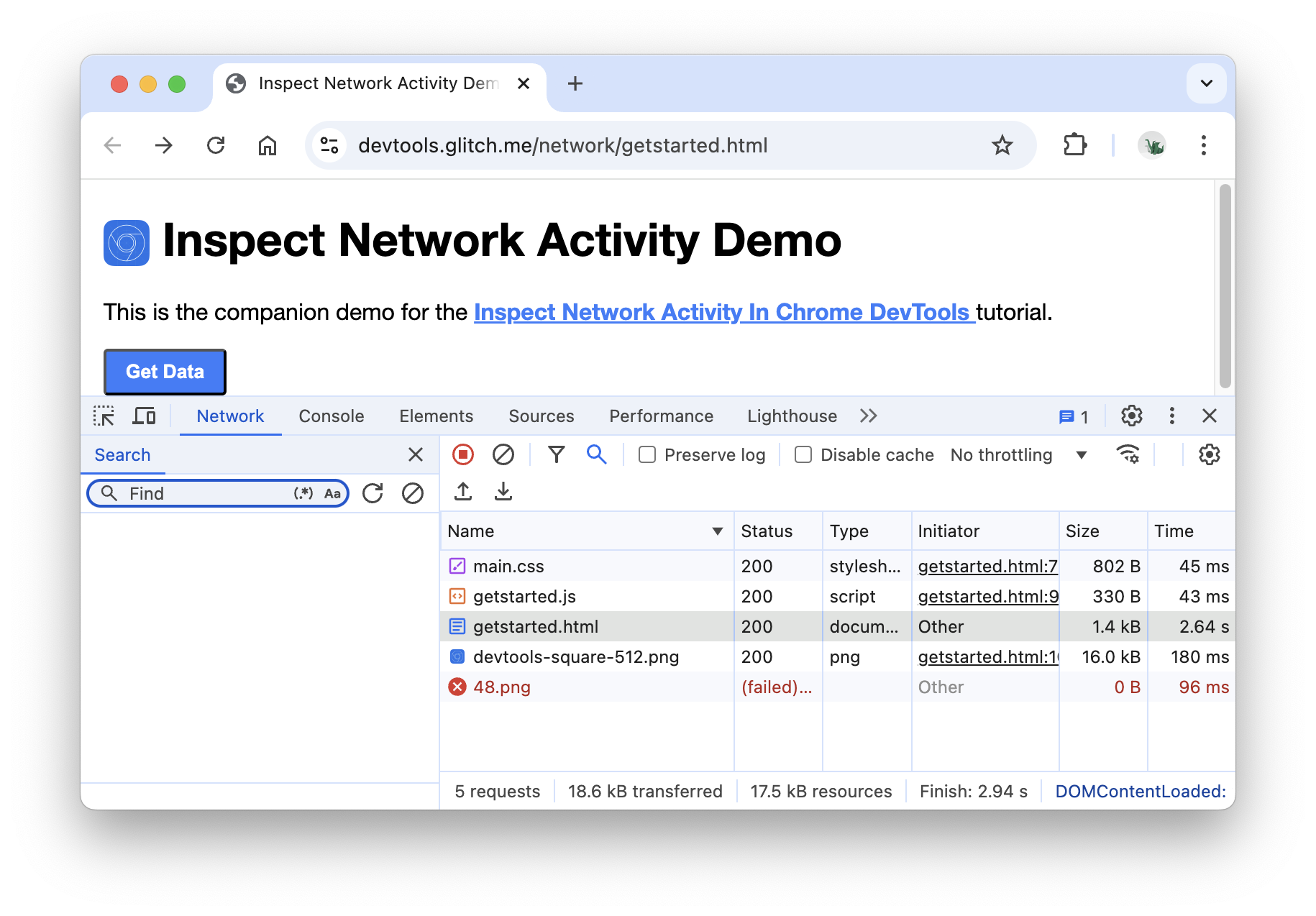Enable Disable cache

coord(802,454)
